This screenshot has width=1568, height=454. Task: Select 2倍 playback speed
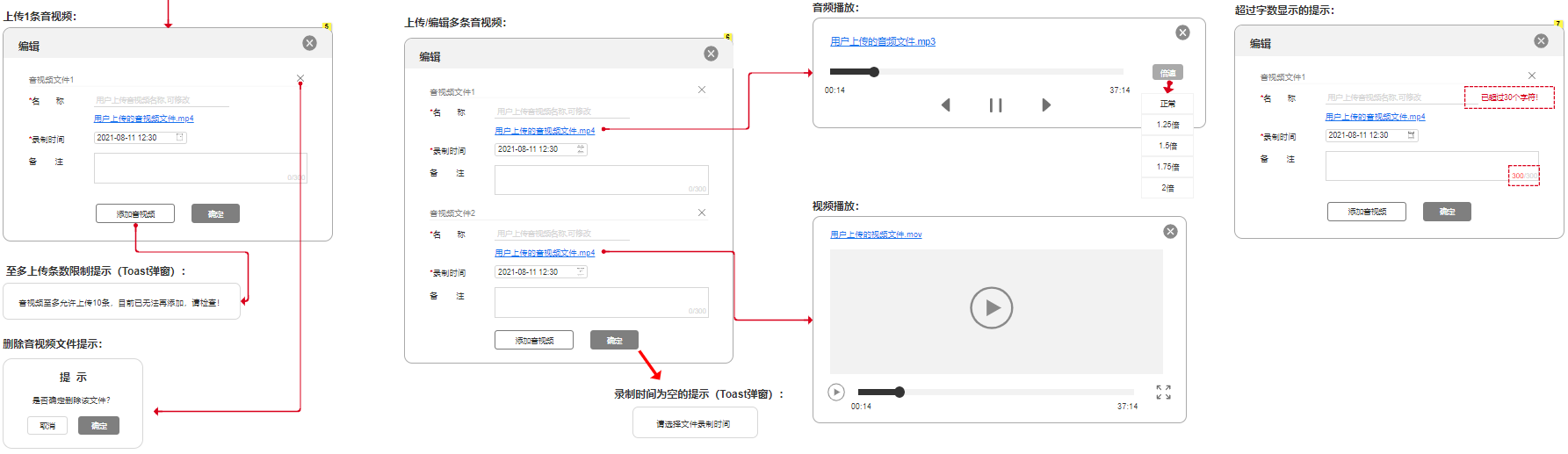(x=1167, y=188)
